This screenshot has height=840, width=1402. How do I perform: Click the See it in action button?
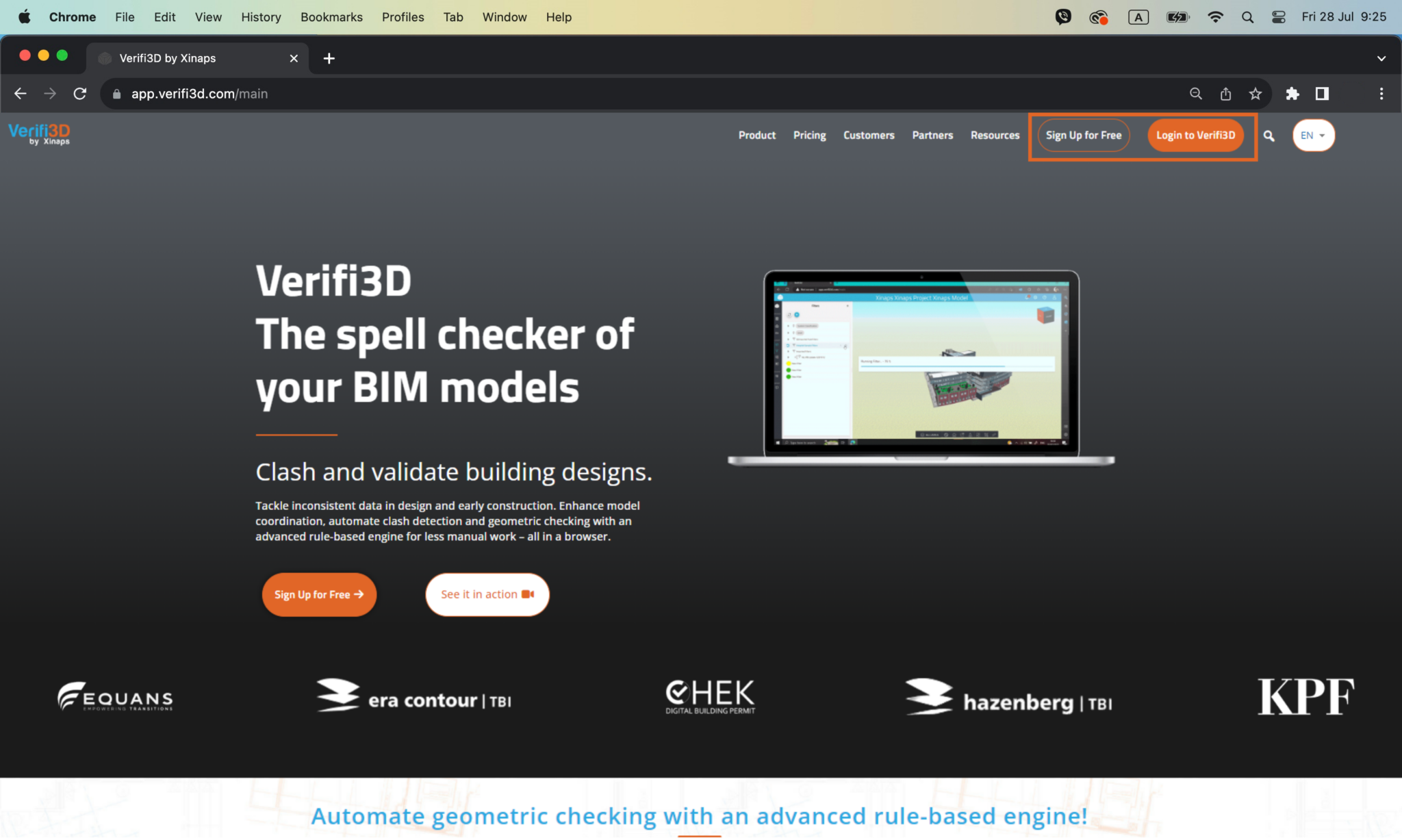tap(486, 594)
